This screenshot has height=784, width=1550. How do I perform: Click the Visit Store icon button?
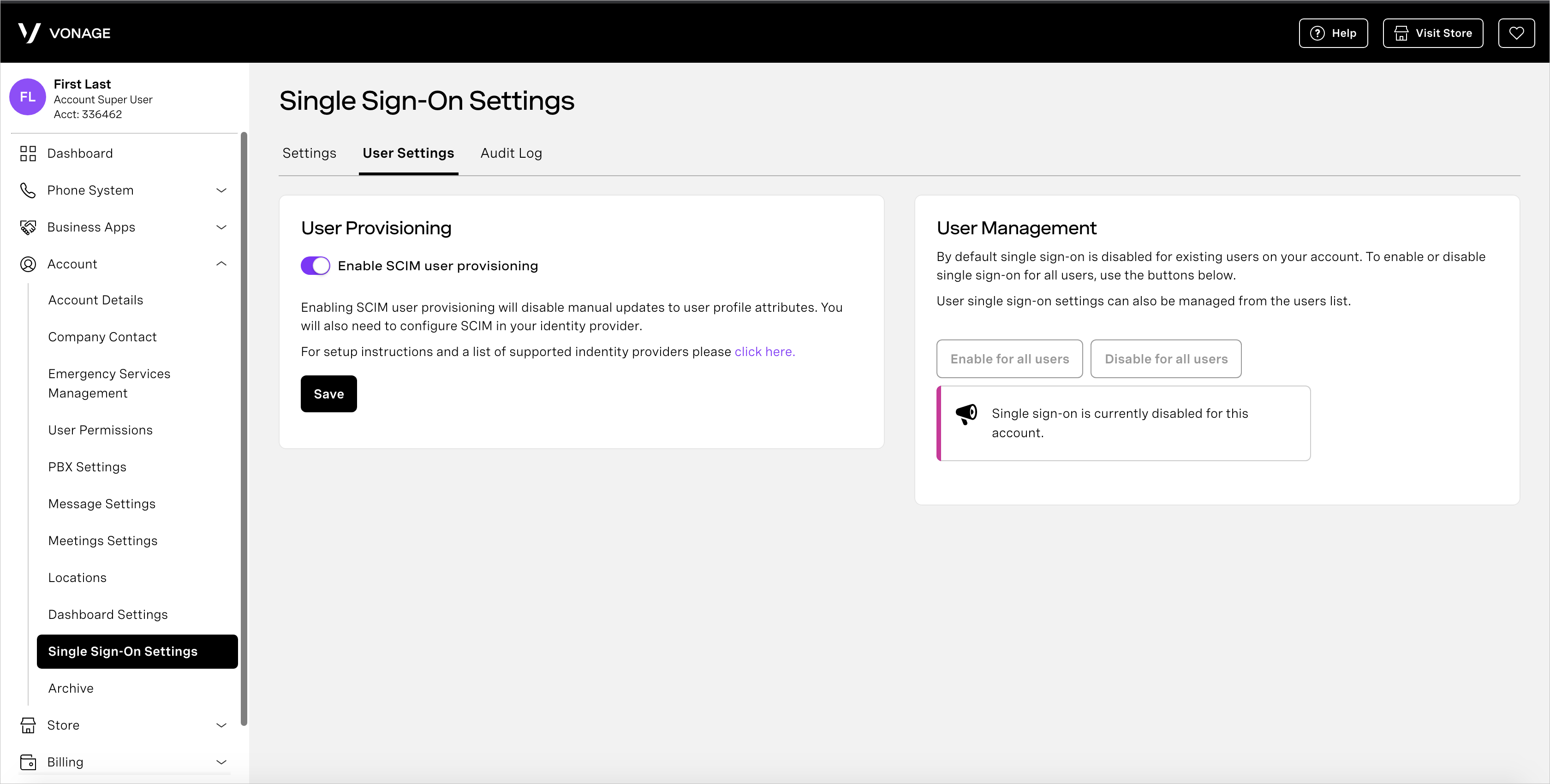click(x=1434, y=33)
